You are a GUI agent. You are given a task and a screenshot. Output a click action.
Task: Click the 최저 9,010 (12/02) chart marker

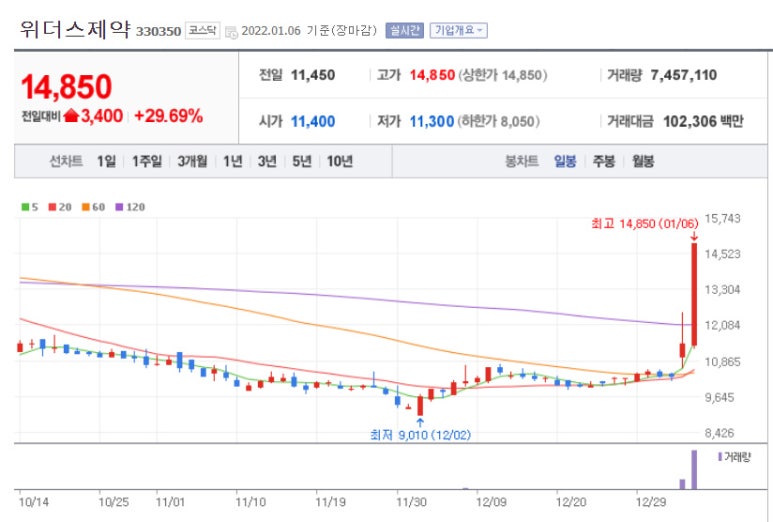tap(421, 435)
